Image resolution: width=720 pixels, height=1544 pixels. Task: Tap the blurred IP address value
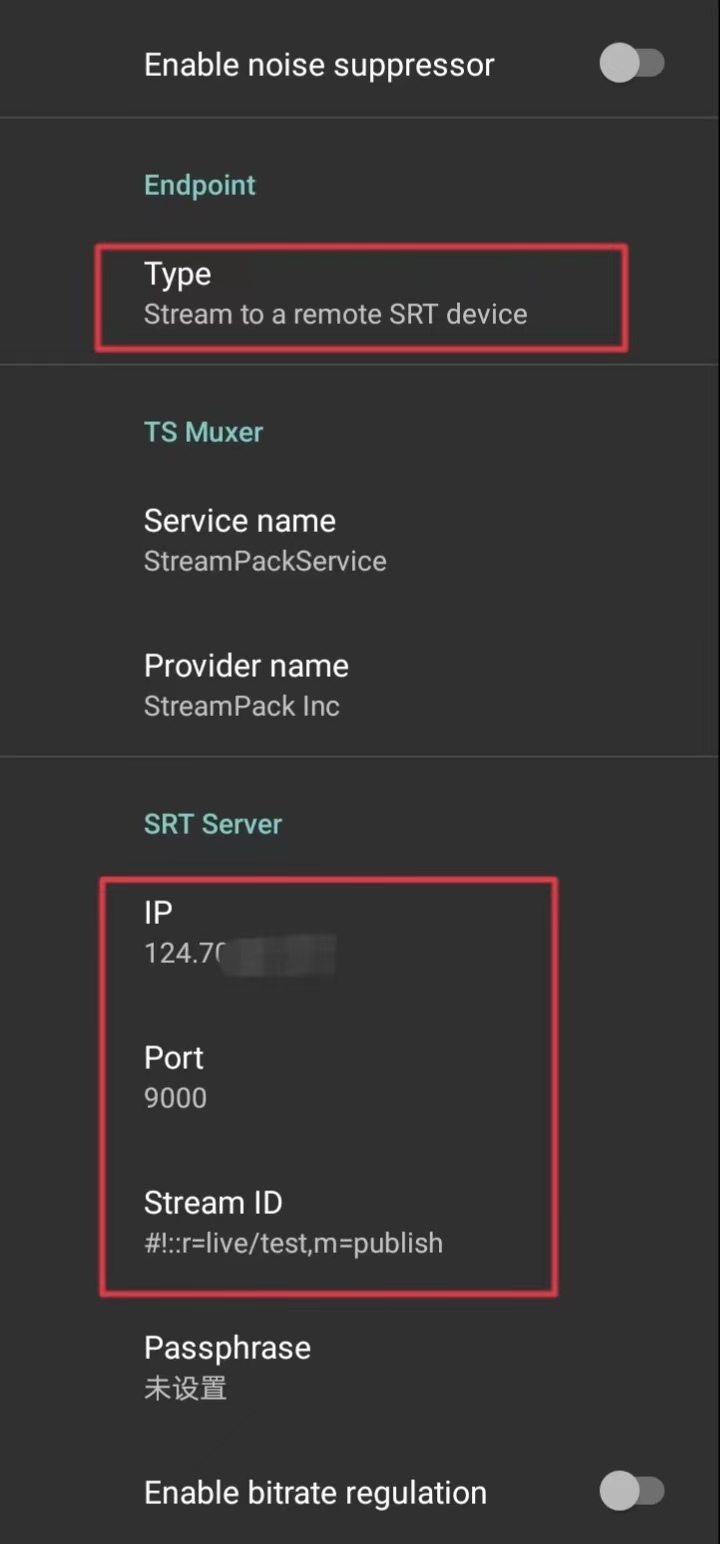point(240,953)
